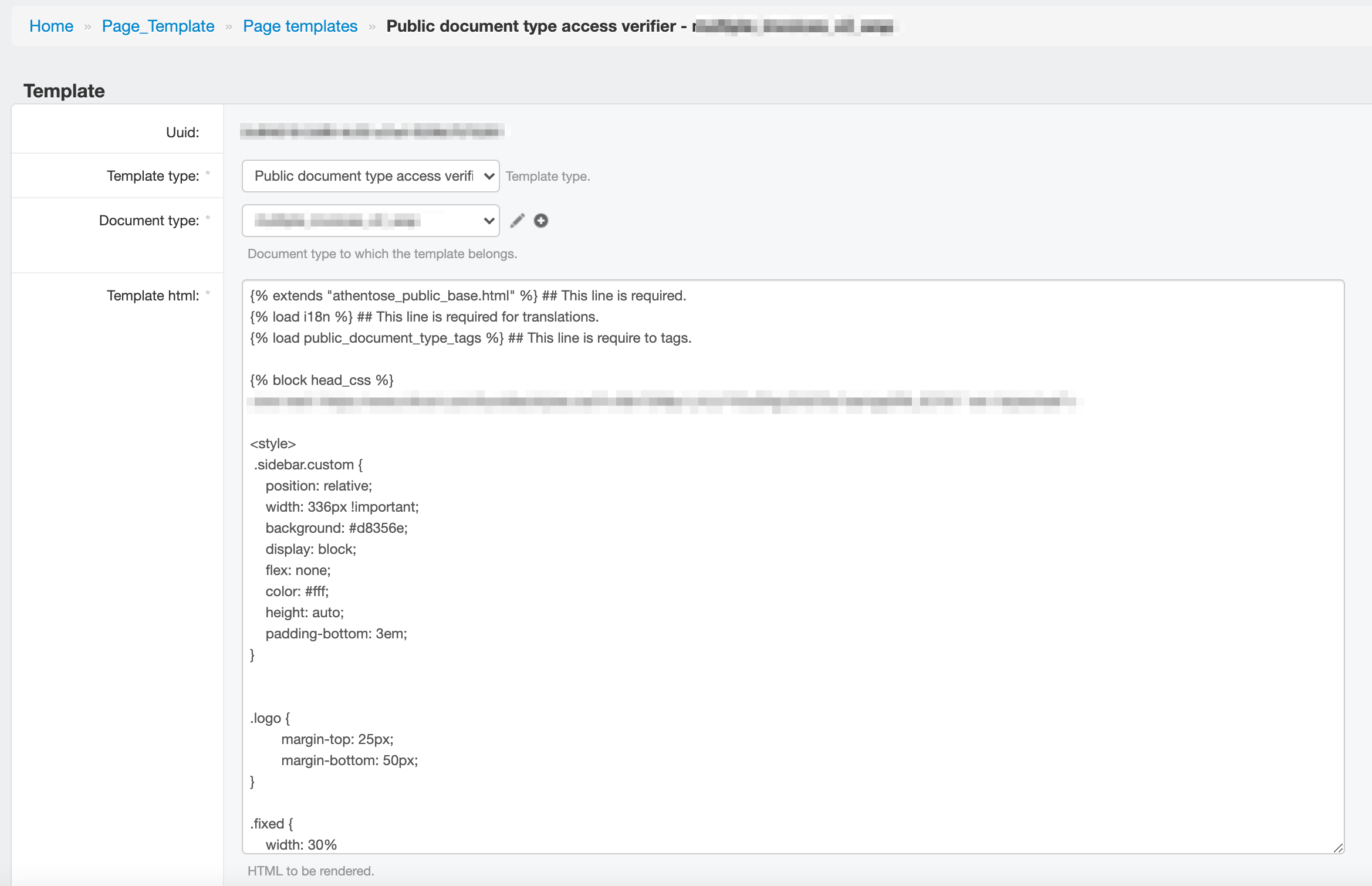Open the Document type dropdown
Image resolution: width=1372 pixels, height=886 pixels.
pos(370,220)
